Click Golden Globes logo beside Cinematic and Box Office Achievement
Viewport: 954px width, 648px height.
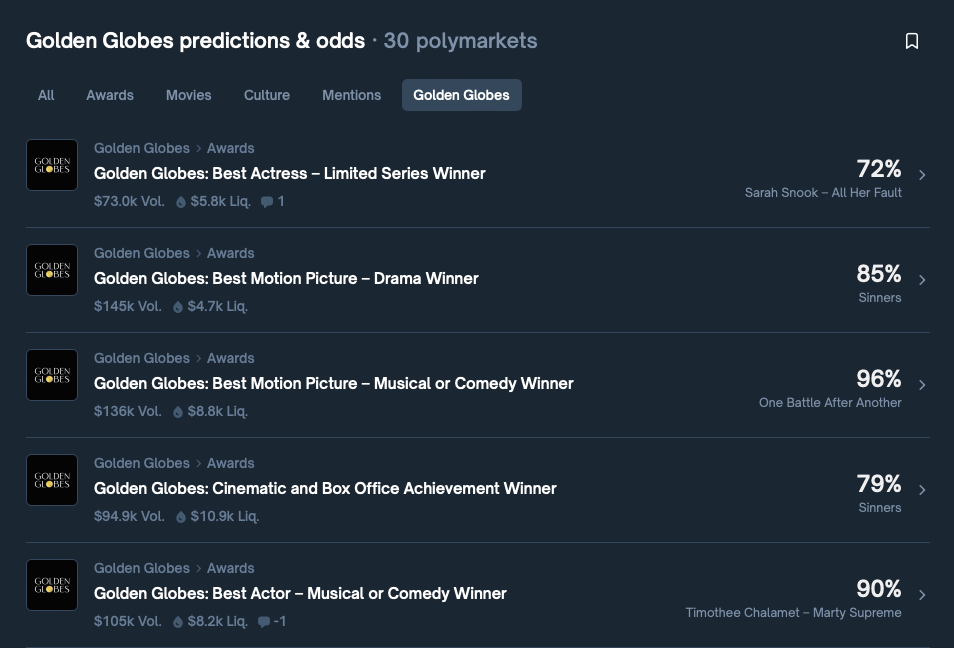point(52,480)
